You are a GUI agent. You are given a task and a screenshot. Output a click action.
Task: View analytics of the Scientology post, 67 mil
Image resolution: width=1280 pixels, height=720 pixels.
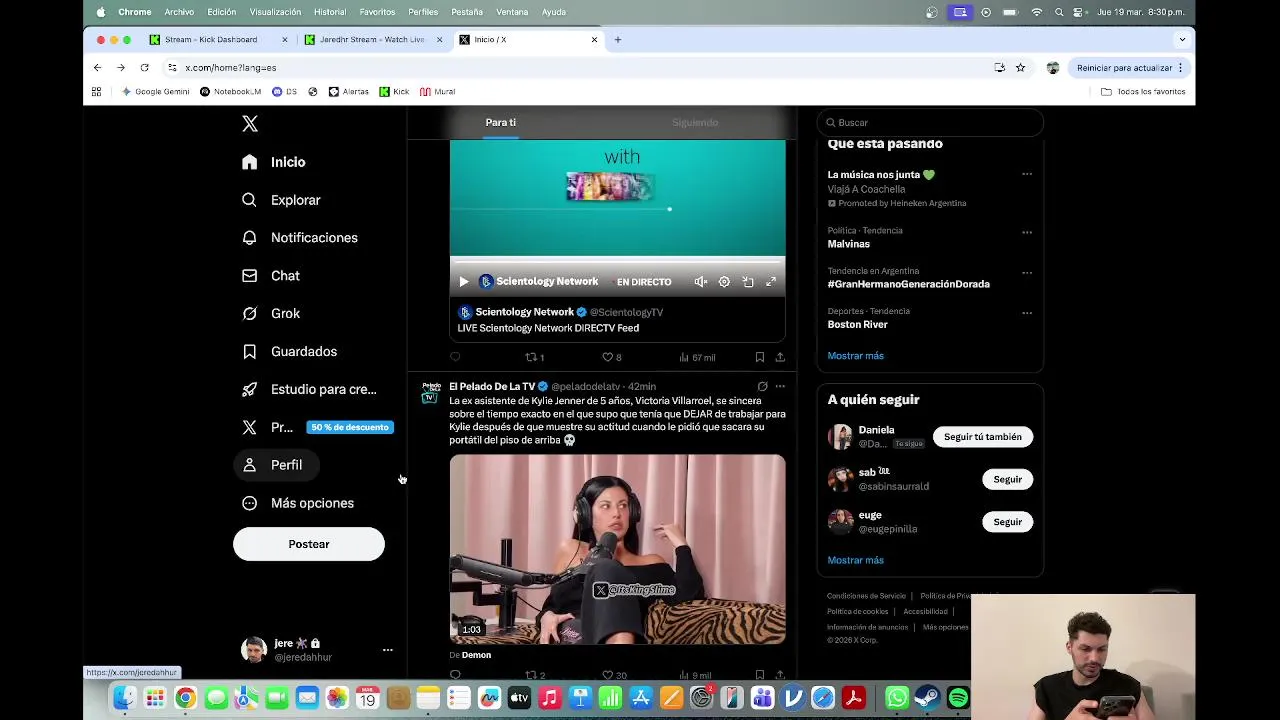coord(697,357)
